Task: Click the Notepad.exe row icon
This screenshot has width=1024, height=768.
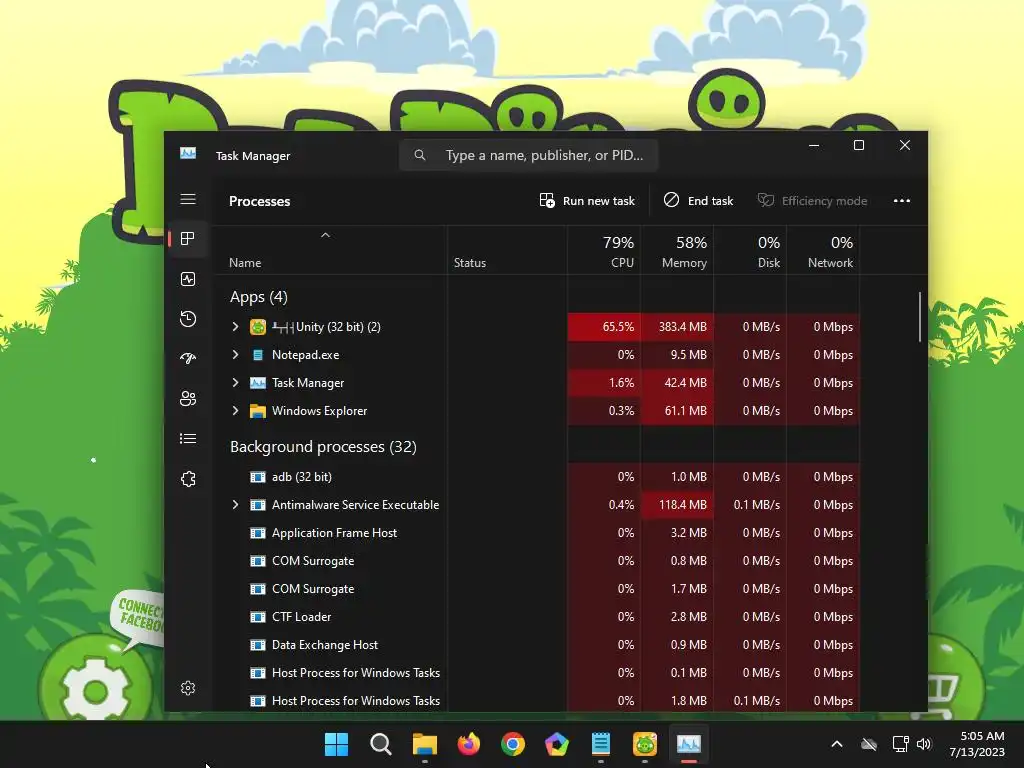Action: click(x=258, y=355)
